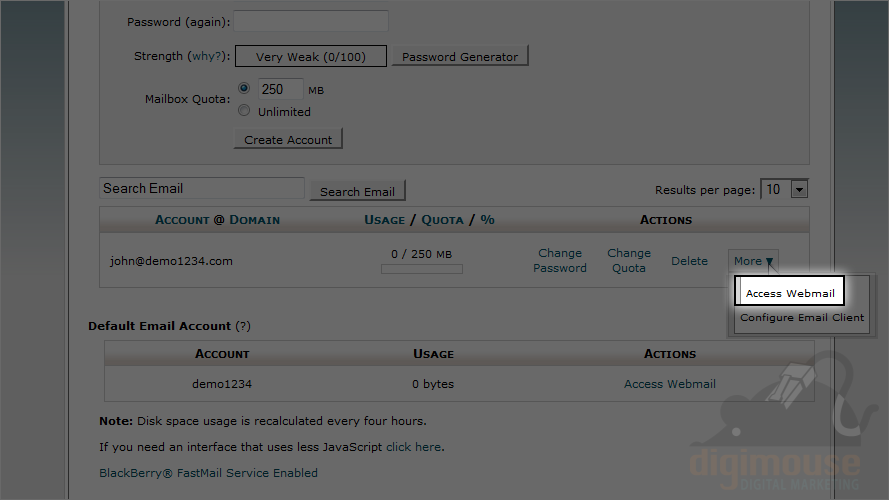
Task: Click Access Webmail for demo1234 default account
Action: (x=670, y=384)
